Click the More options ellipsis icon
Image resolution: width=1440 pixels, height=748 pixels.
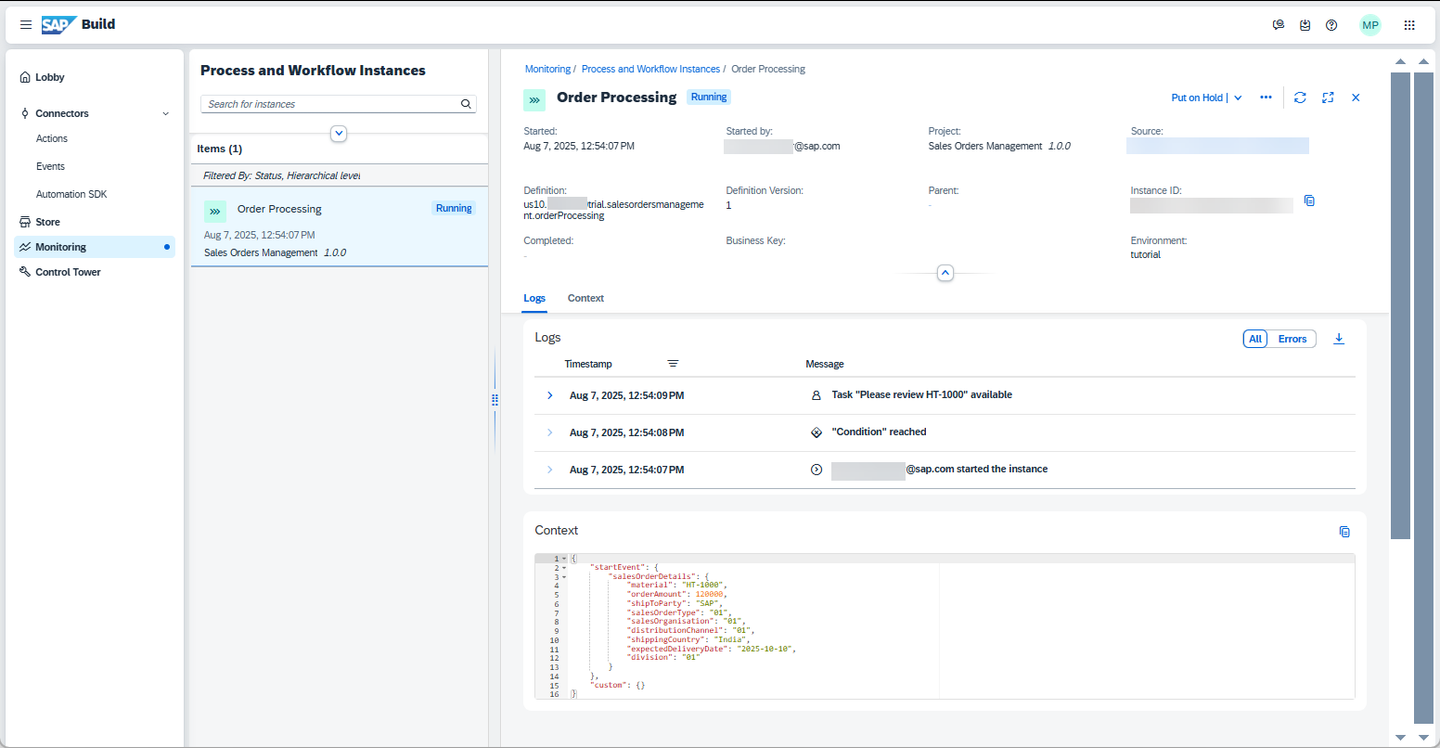(x=1266, y=97)
